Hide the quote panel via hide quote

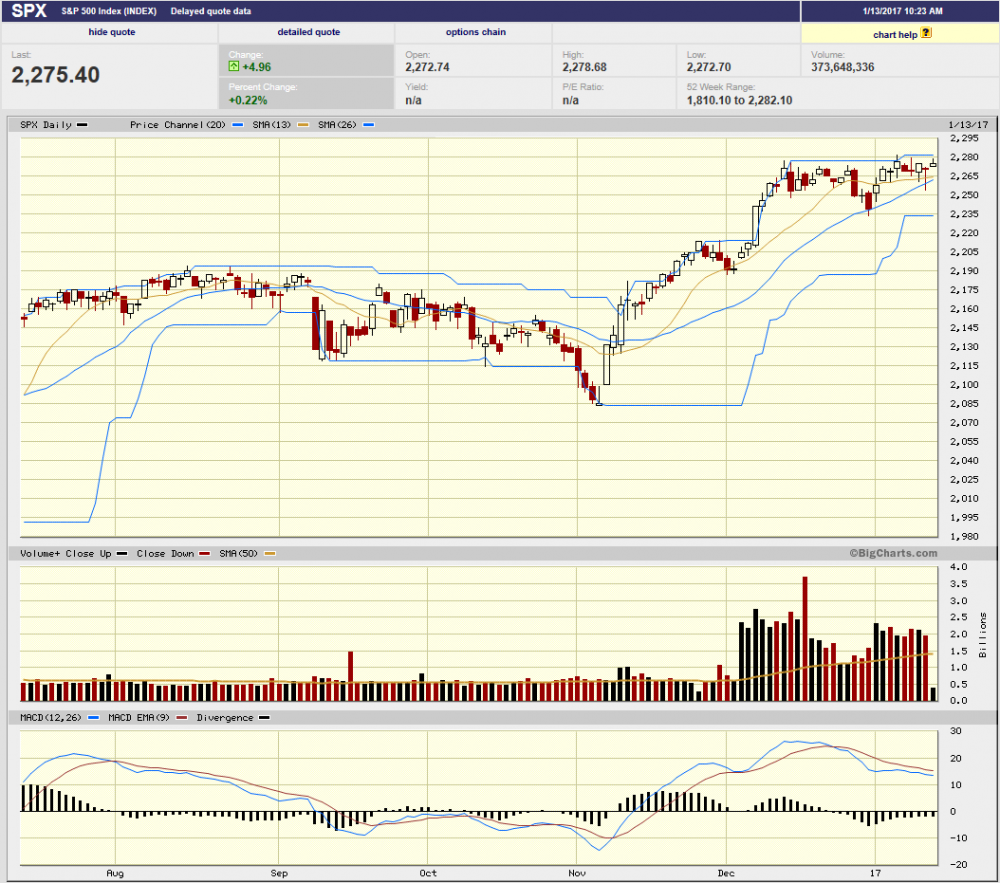click(x=112, y=32)
